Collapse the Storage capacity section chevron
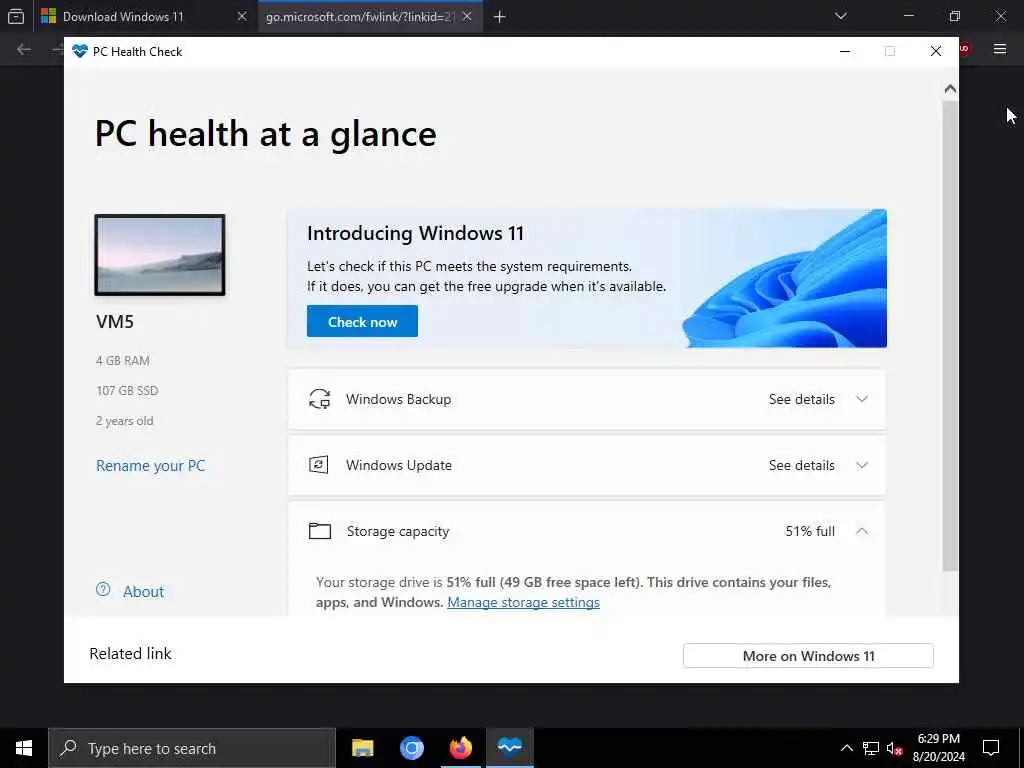 point(862,531)
